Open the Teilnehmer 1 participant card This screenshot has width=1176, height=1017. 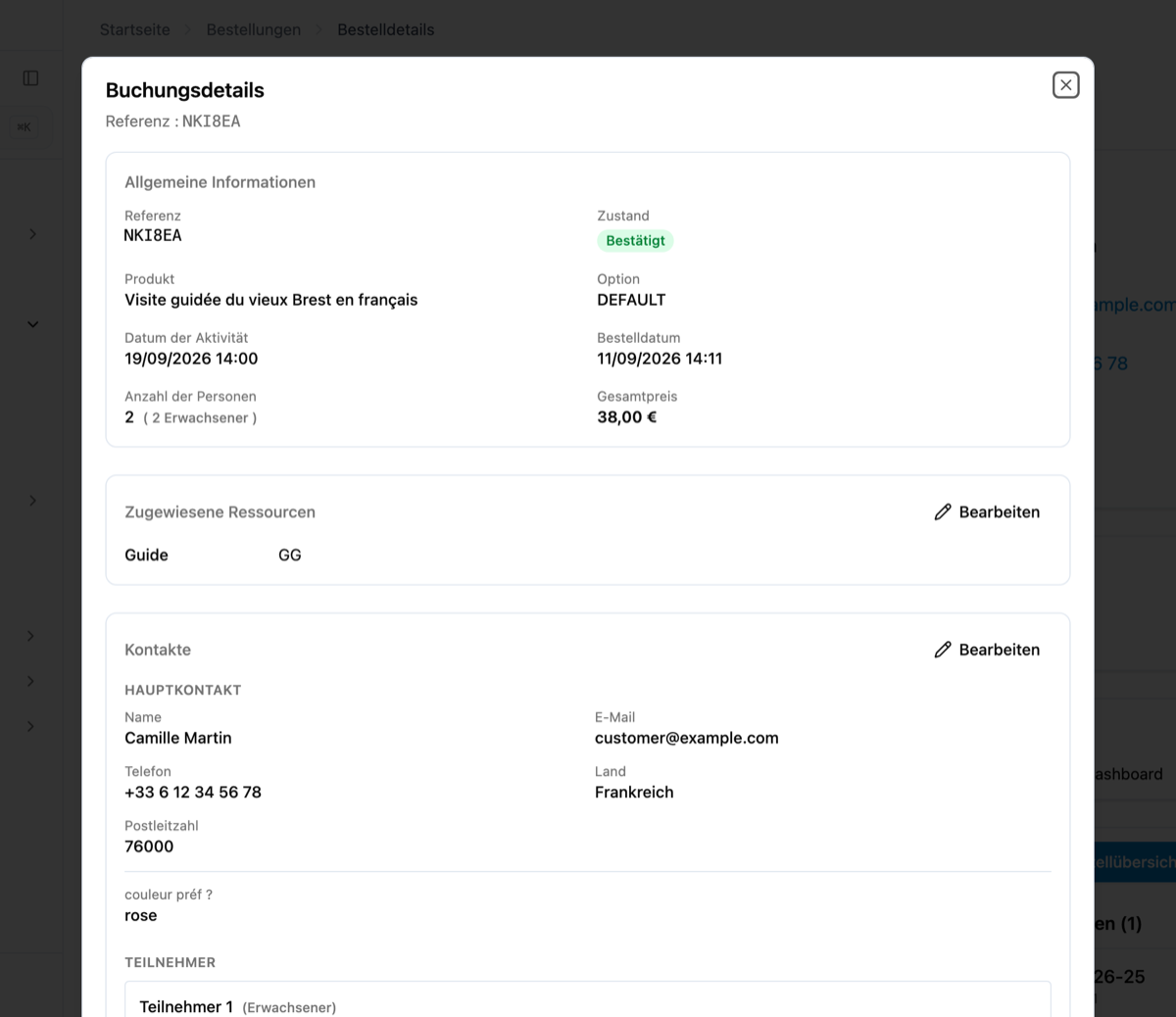tap(588, 999)
